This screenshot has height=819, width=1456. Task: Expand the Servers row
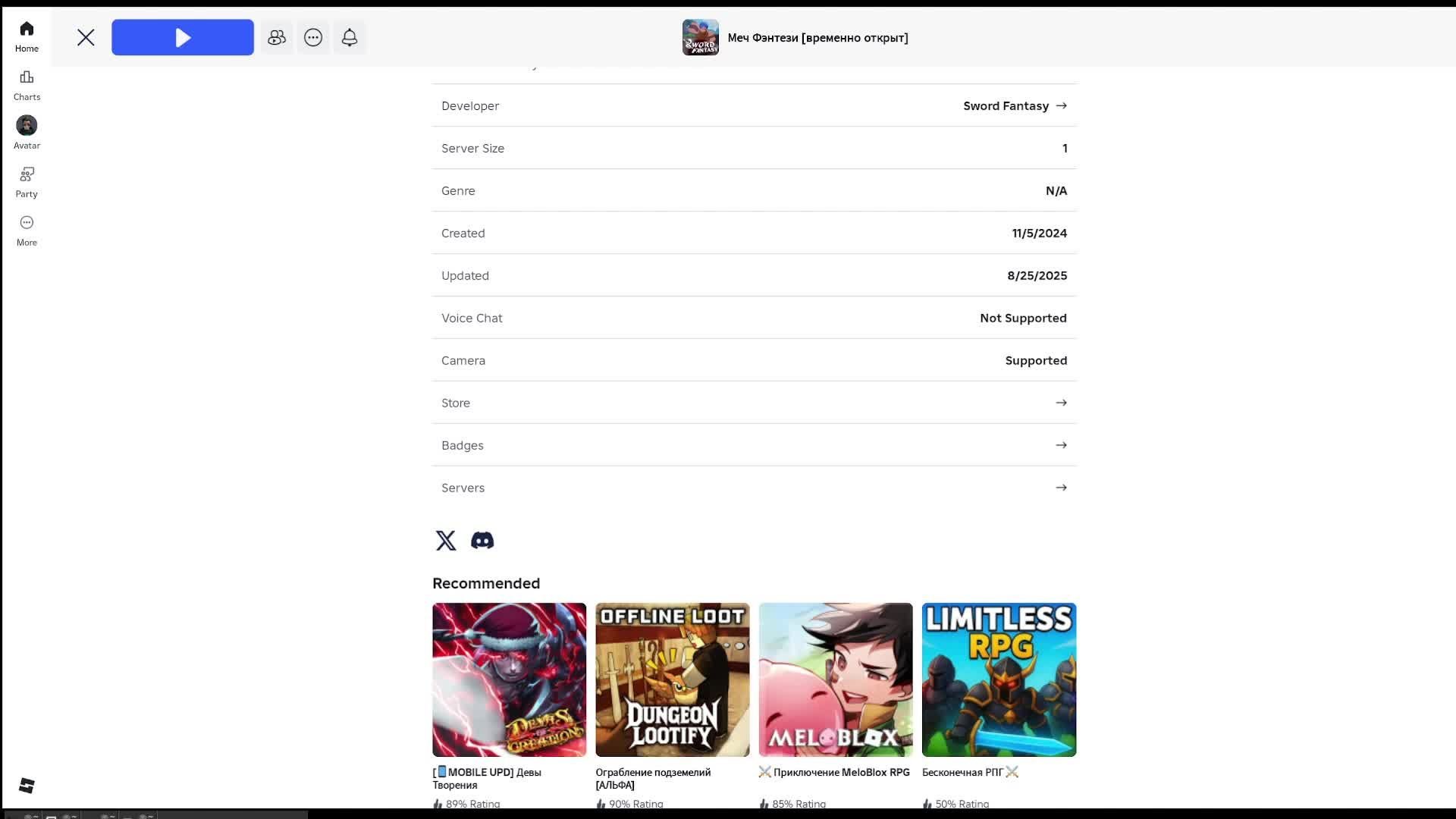coord(754,488)
